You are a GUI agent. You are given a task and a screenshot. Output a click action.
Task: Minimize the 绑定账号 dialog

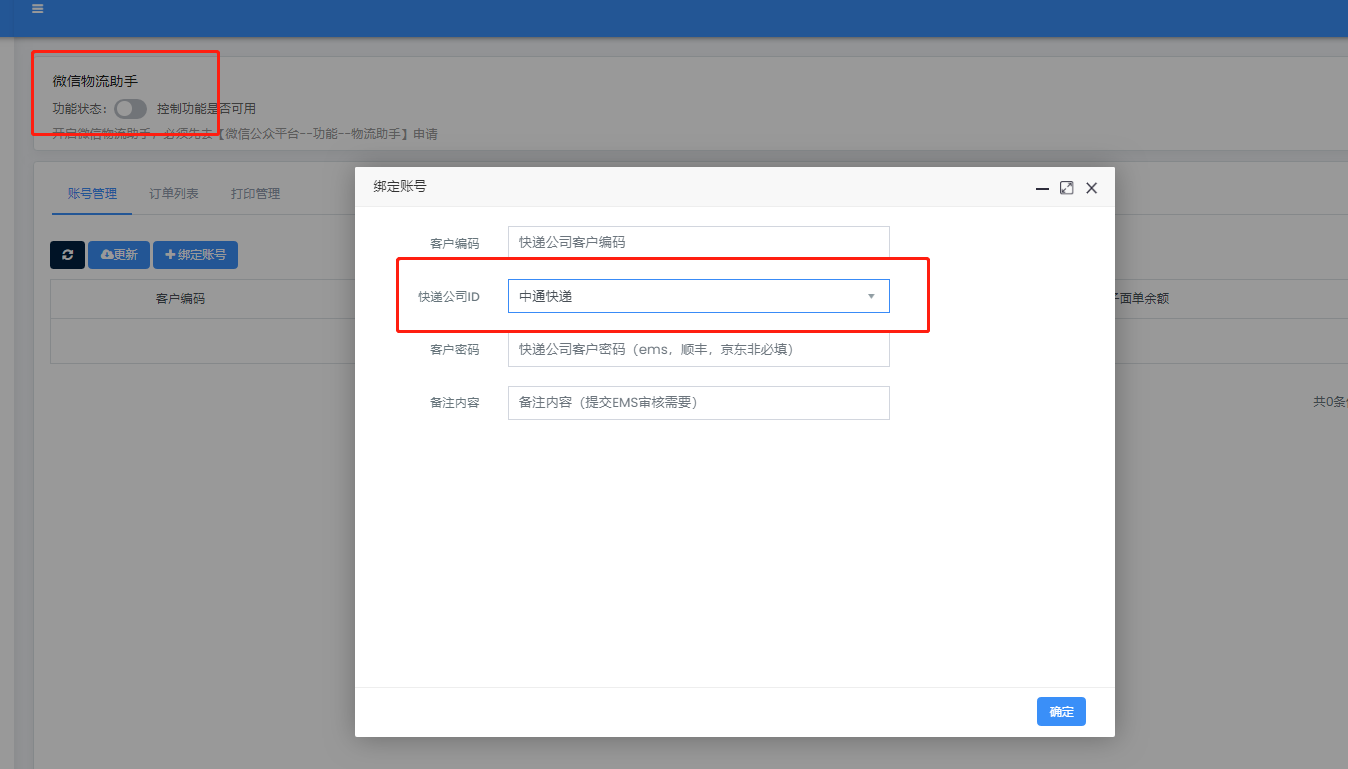[x=1042, y=188]
